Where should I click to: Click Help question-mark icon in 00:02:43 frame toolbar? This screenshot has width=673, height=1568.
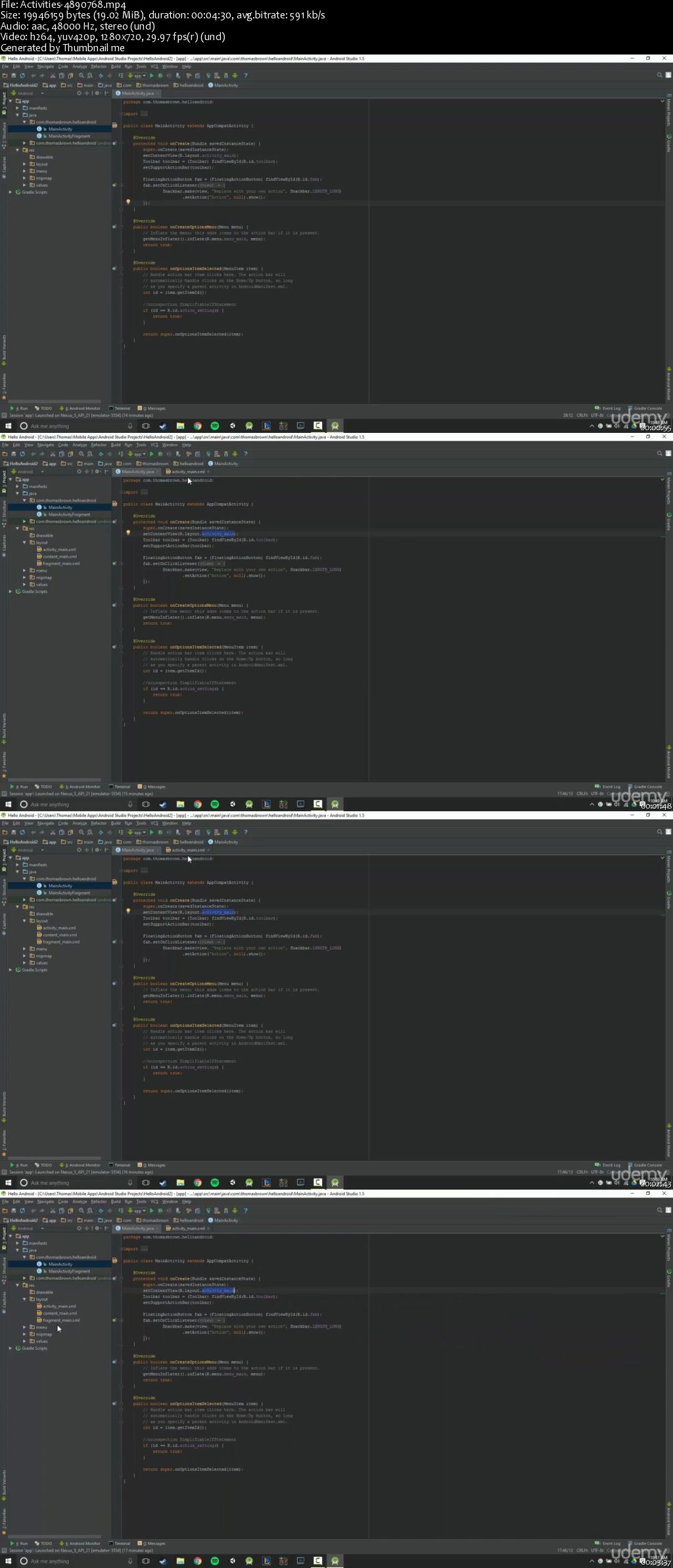pyautogui.click(x=245, y=832)
